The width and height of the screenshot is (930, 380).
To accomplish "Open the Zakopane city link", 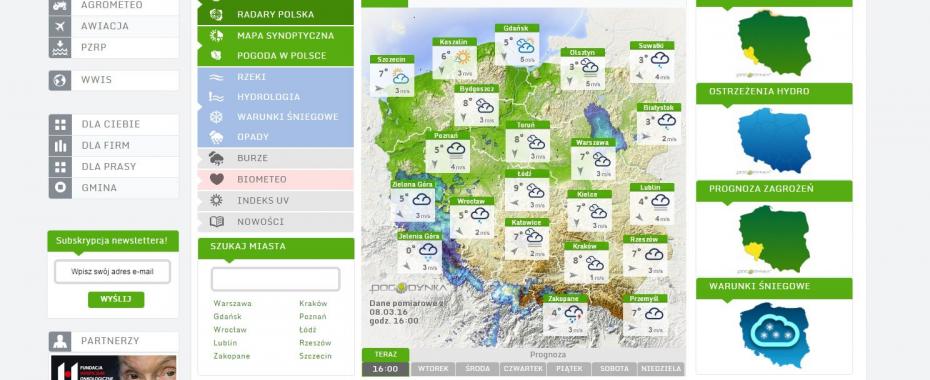I will click(x=232, y=356).
